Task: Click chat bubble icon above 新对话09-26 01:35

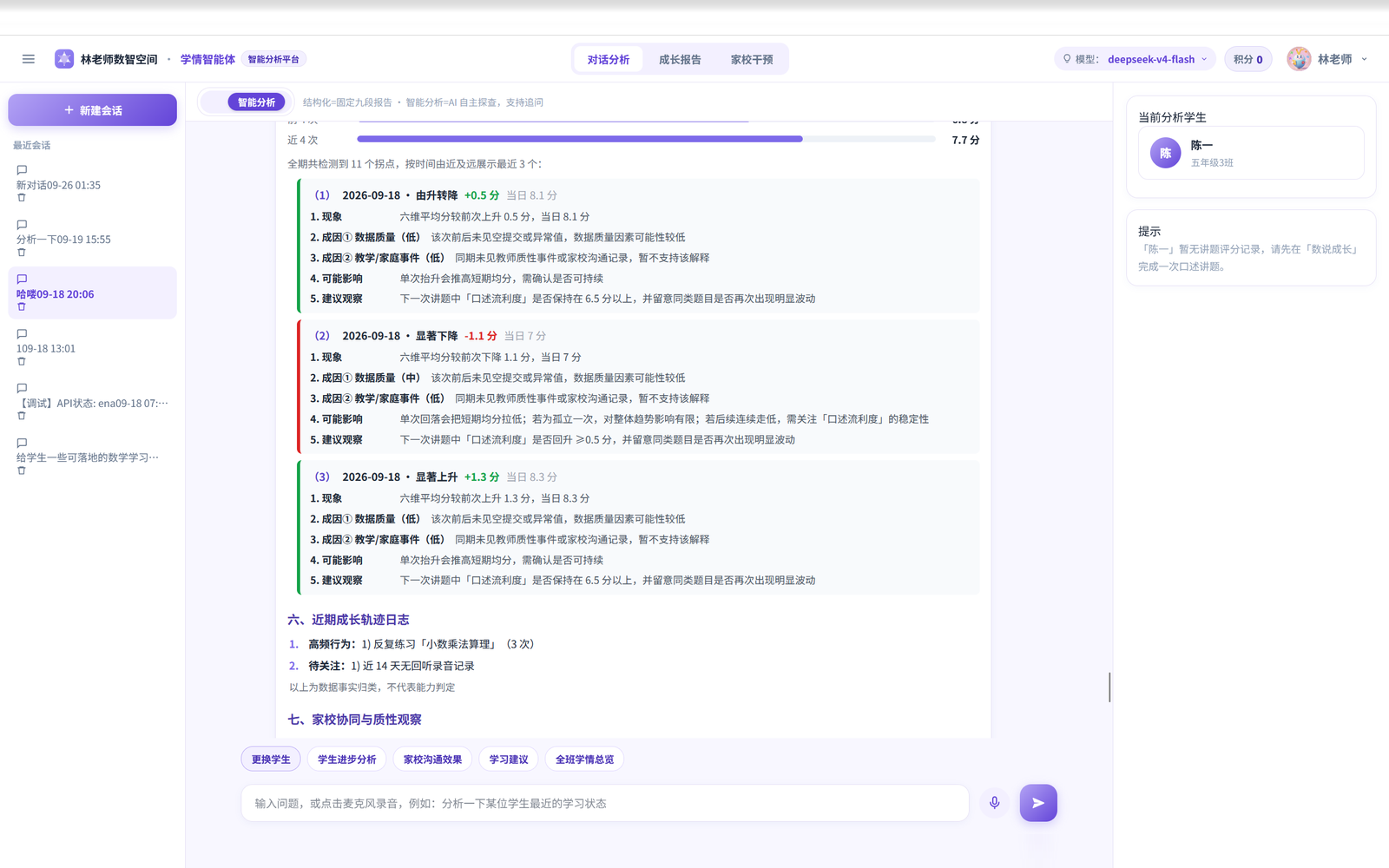Action: tap(22, 170)
